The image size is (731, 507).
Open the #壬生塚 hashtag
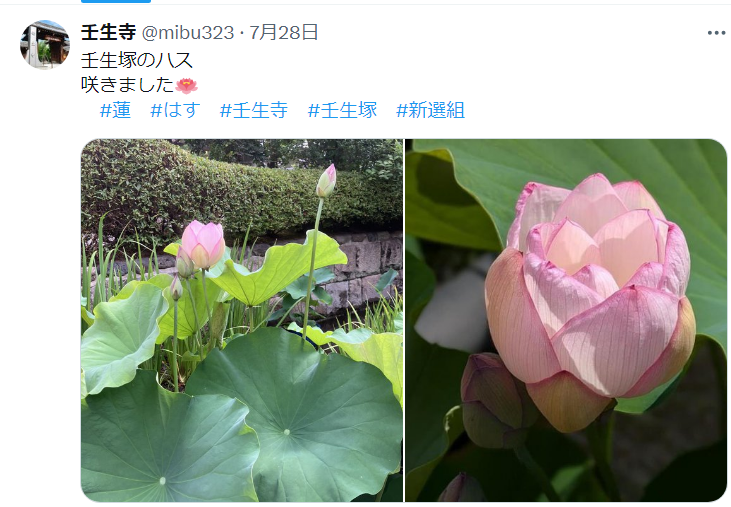pyautogui.click(x=342, y=110)
